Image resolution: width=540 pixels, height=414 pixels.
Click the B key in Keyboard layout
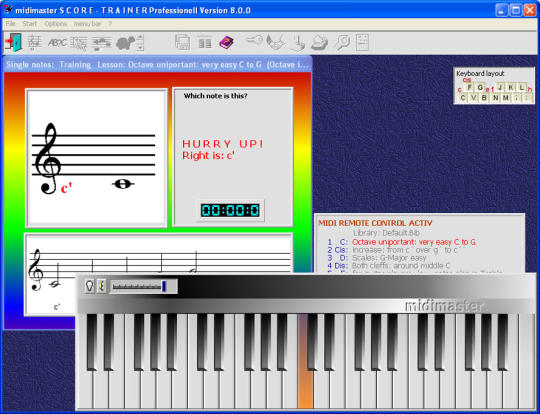point(484,98)
